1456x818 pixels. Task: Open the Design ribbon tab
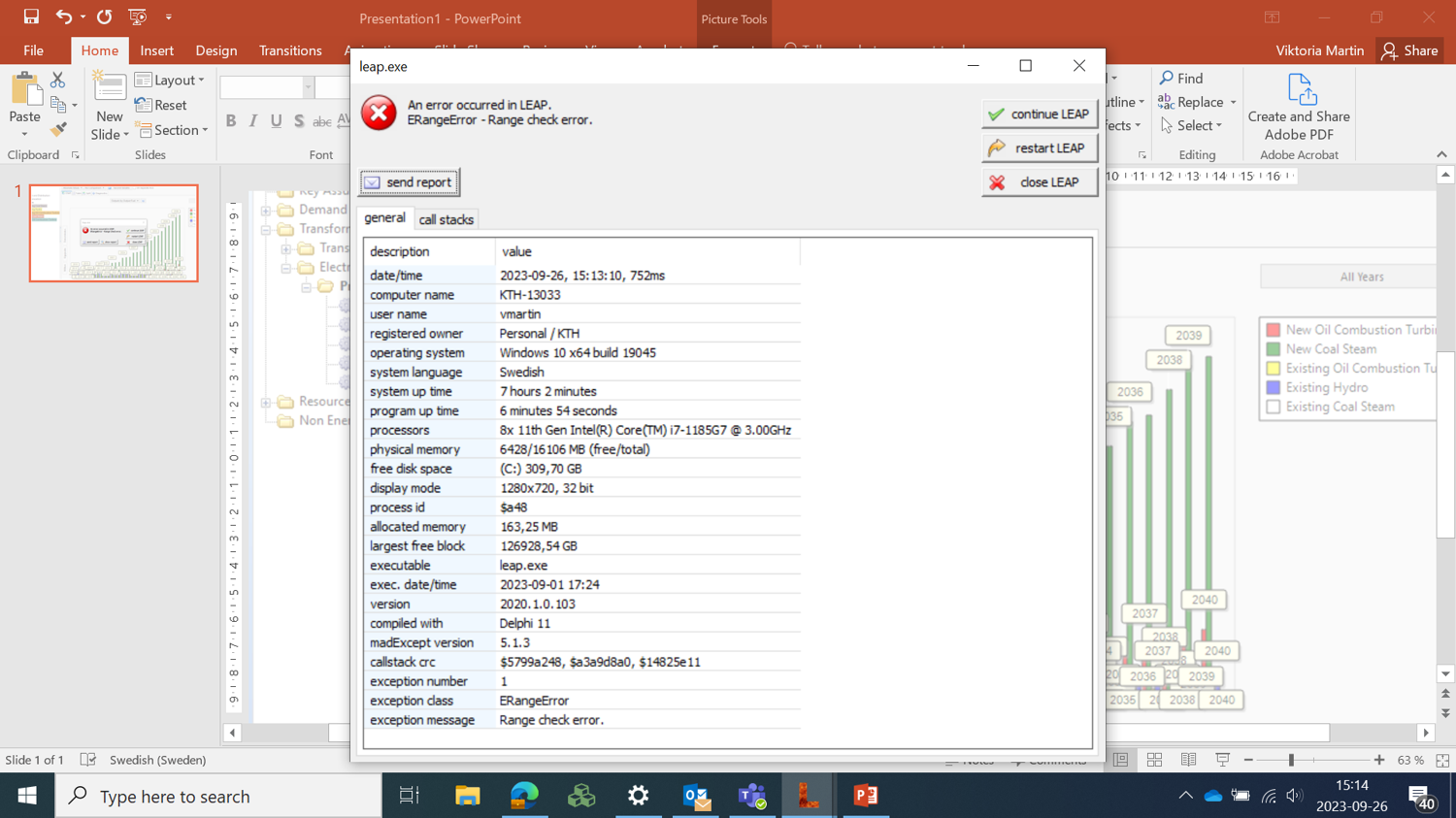click(215, 50)
